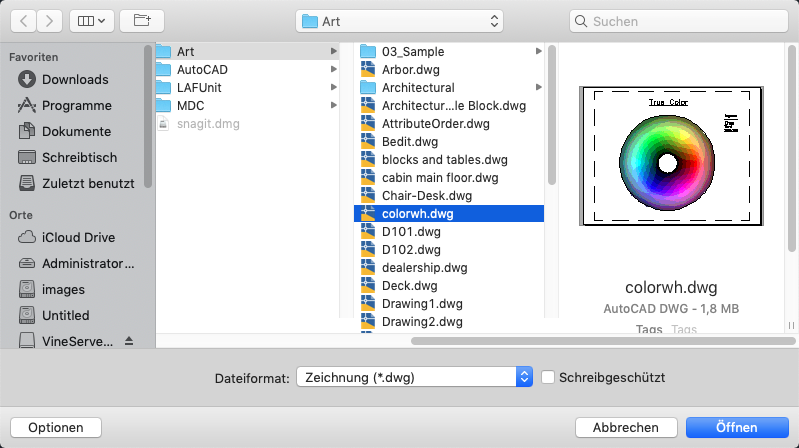Expand the Architectural folder
The image size is (799, 448).
click(538, 88)
